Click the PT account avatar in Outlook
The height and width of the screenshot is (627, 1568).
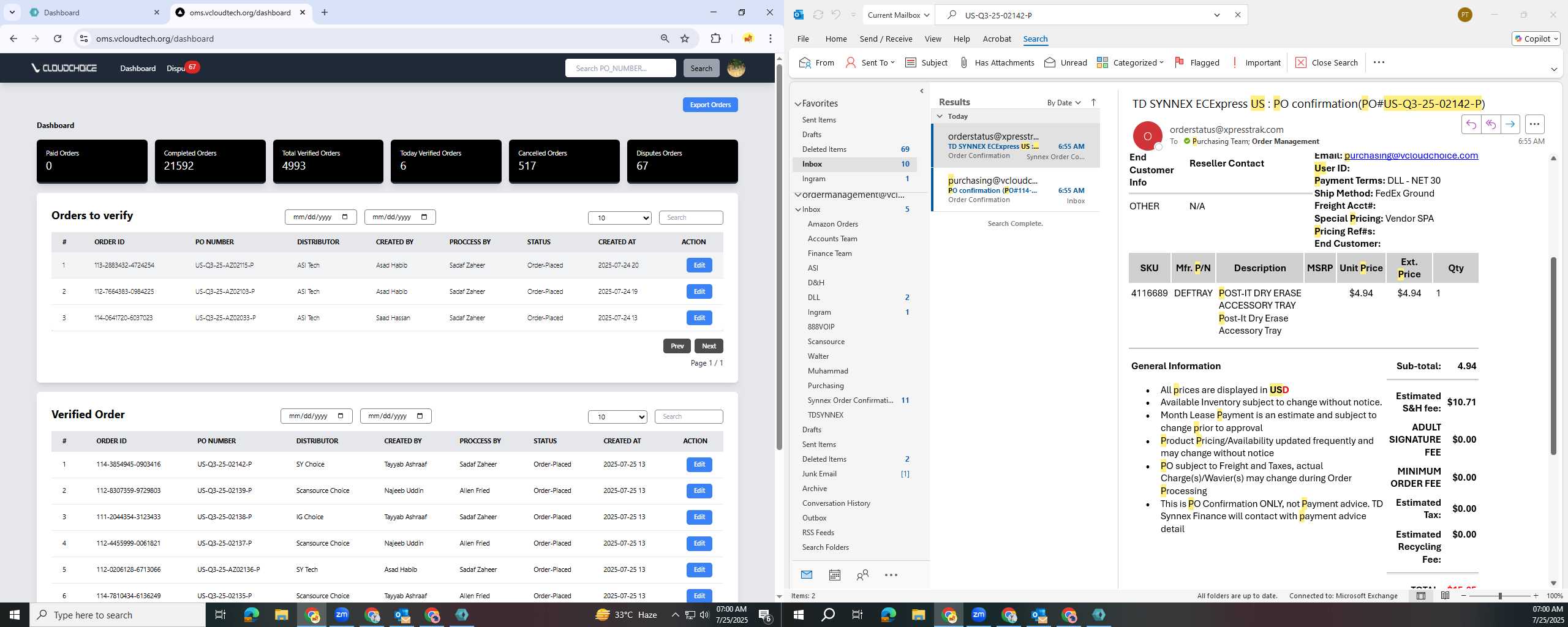point(1465,15)
